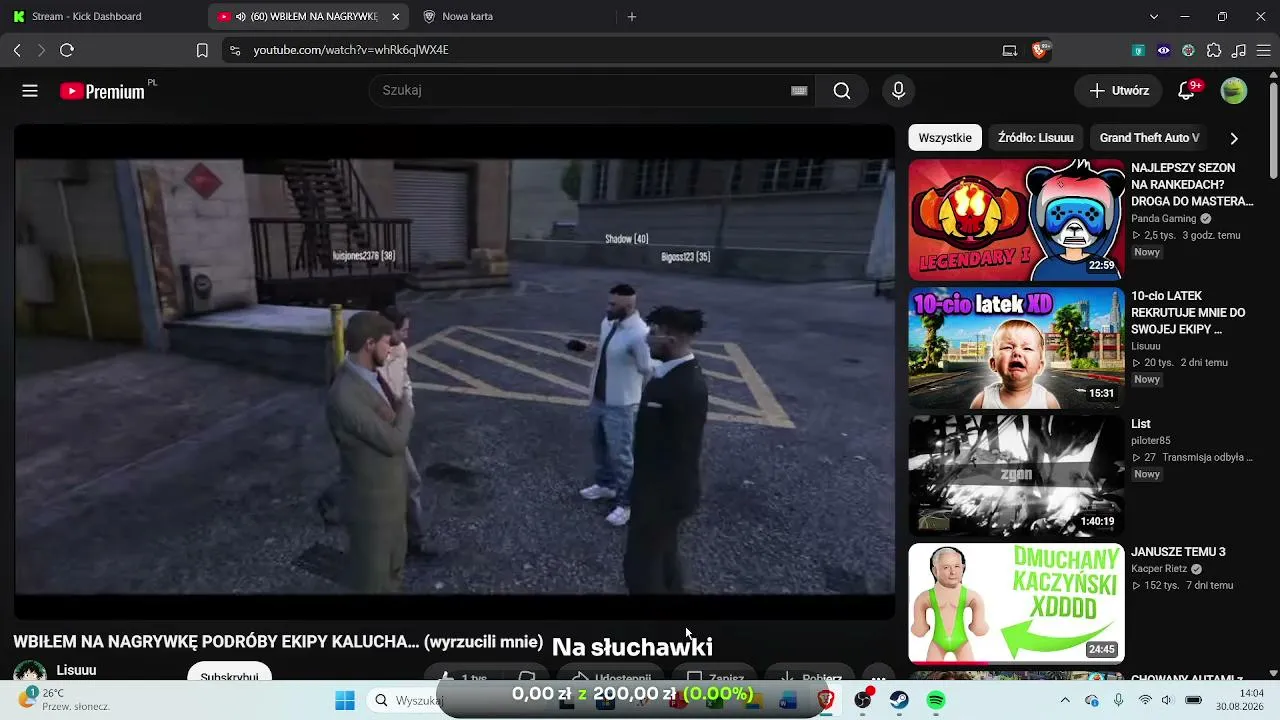Screen dimensions: 1280x720
Task: Open the Extensions puzzle-piece menu
Action: pos(1214,50)
